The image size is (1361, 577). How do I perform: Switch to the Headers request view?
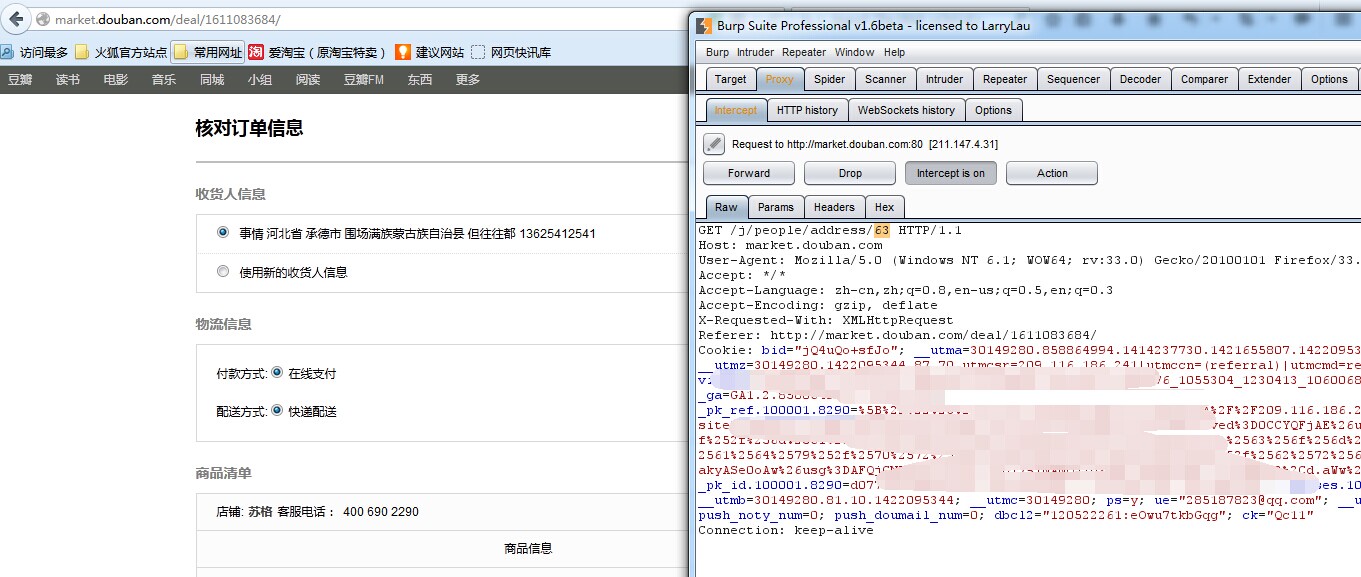tap(834, 207)
